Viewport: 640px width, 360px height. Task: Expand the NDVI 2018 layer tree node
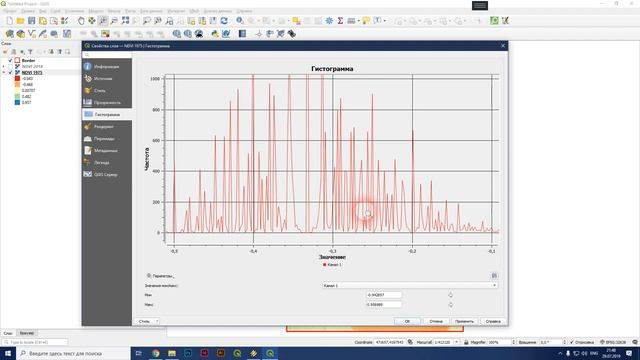[x=4, y=66]
